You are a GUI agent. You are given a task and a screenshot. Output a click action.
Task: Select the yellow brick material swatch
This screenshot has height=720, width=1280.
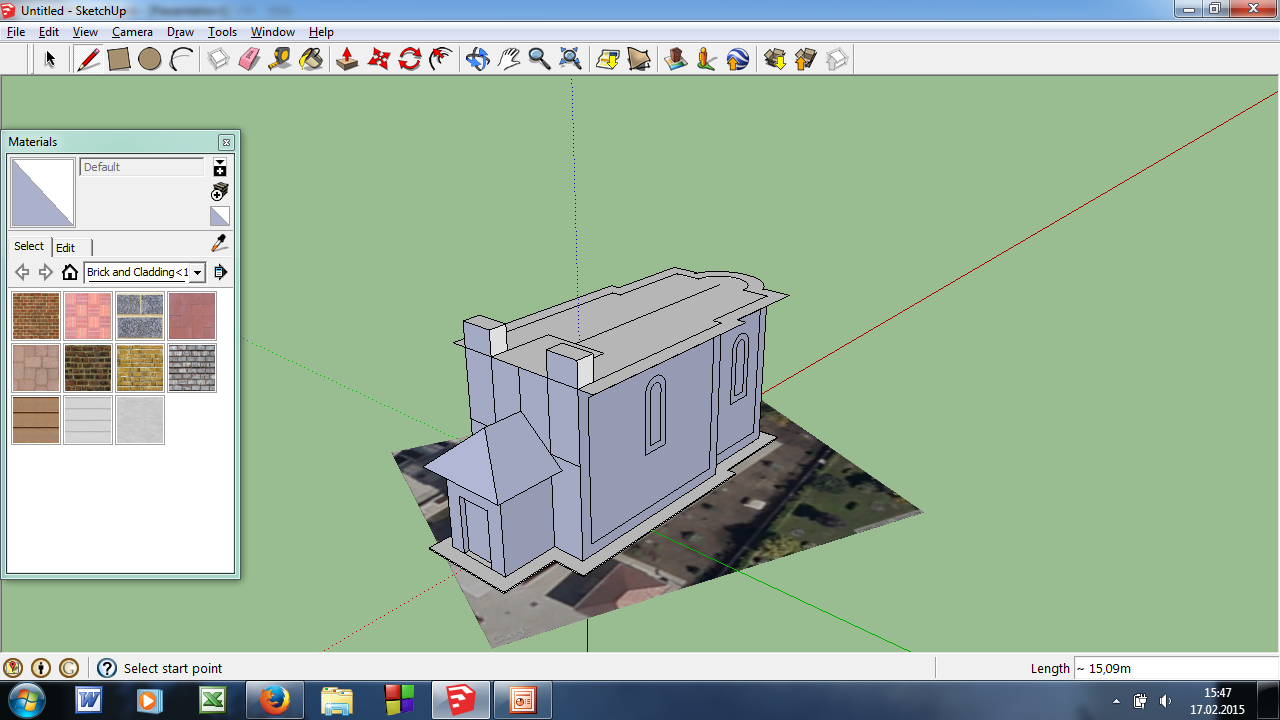pos(140,368)
